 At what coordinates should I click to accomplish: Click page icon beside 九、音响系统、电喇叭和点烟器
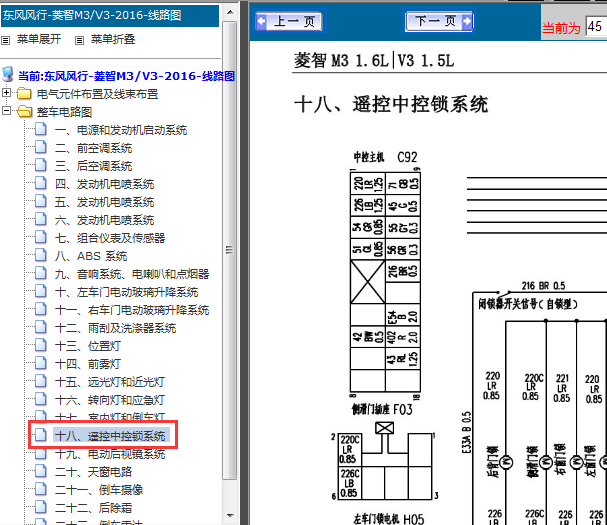[41, 273]
